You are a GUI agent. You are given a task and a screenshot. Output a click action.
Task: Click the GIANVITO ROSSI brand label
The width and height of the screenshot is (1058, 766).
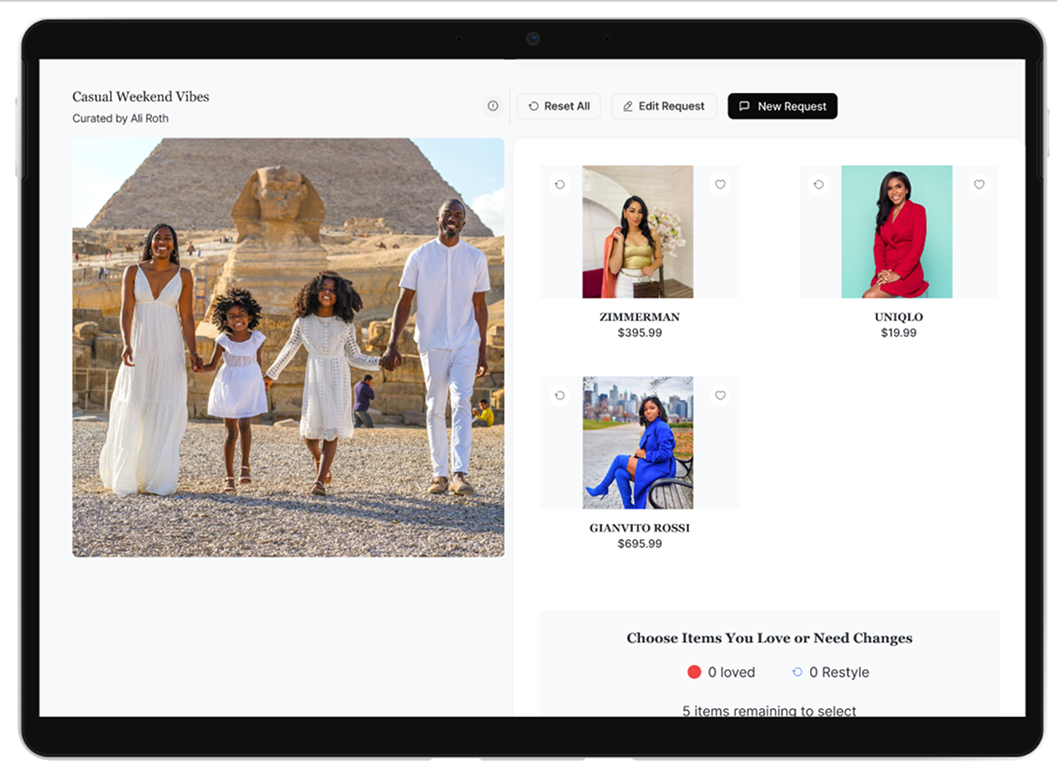pos(639,528)
